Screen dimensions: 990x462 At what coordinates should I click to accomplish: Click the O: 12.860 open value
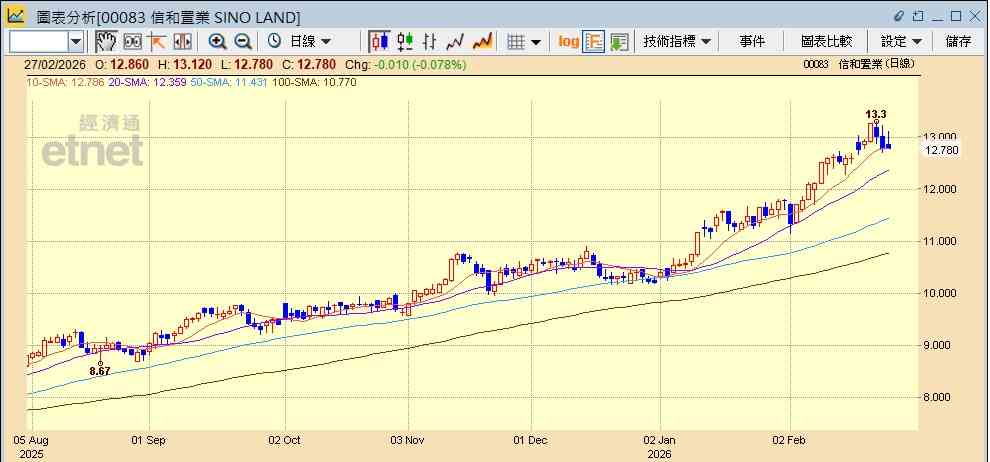[x=122, y=65]
